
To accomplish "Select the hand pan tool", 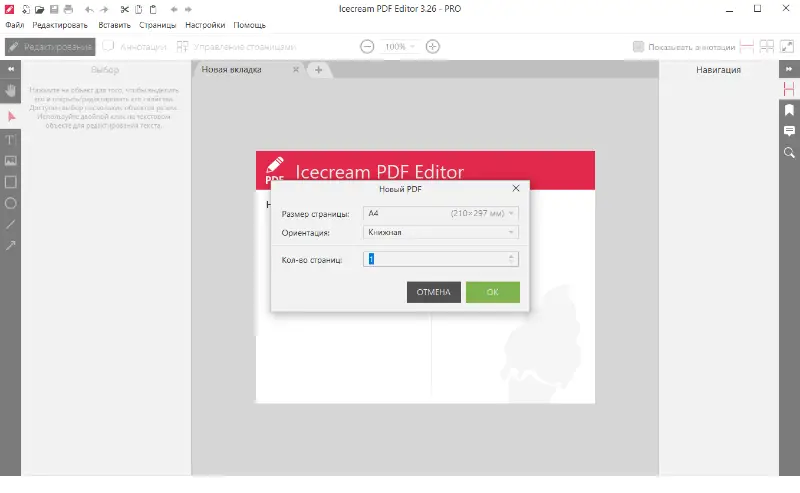I will [10, 91].
